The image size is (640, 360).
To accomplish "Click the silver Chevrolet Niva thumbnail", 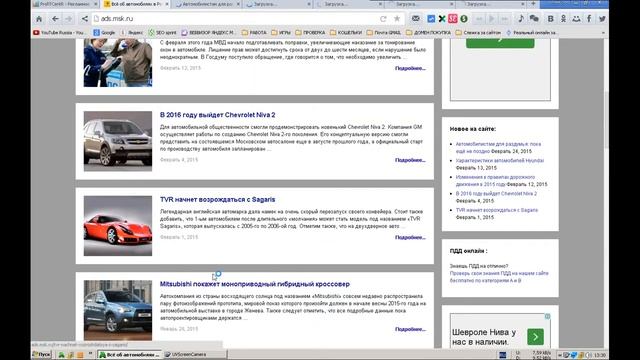I will (118, 141).
